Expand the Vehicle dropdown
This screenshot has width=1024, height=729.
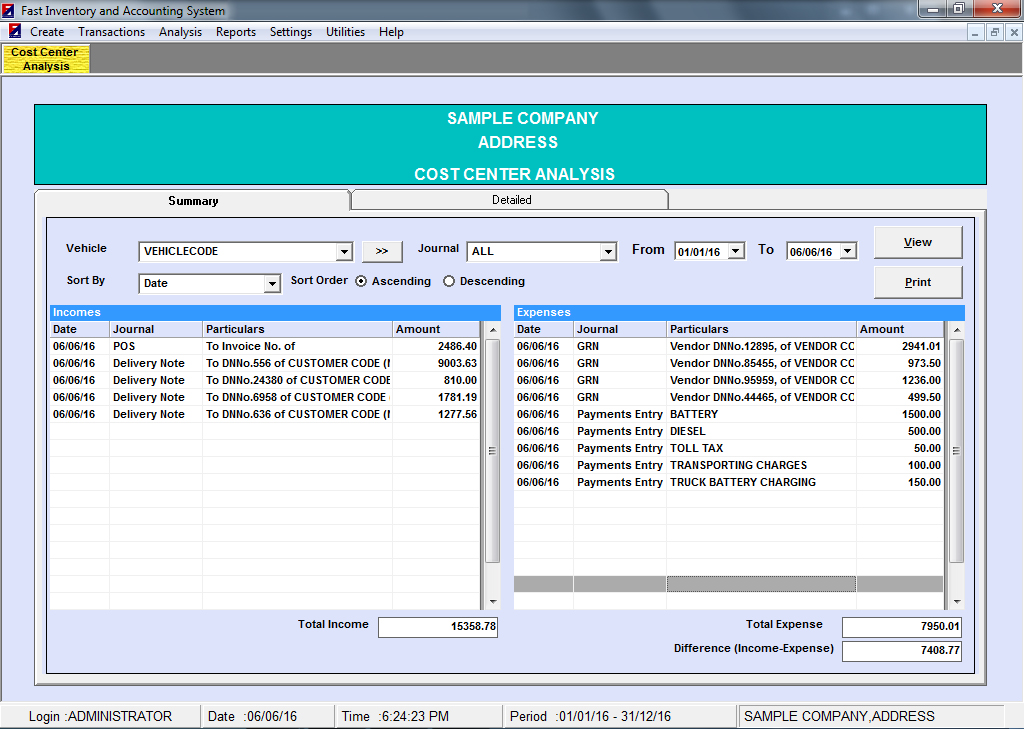344,252
